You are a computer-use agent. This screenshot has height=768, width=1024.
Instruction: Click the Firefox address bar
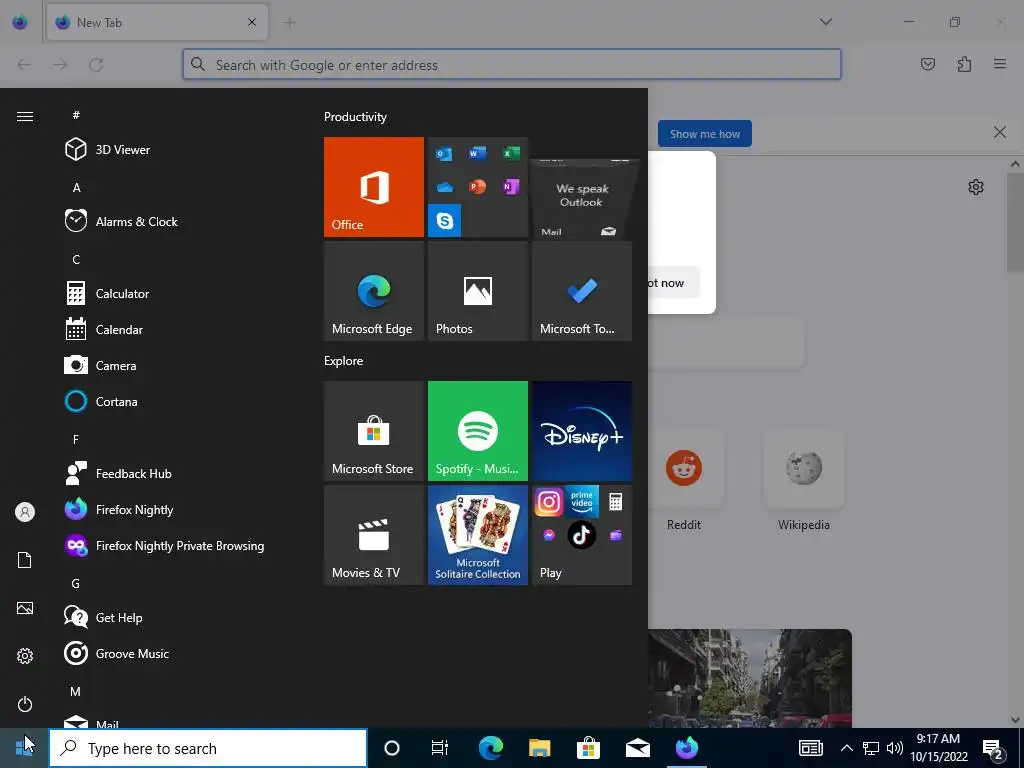[x=512, y=65]
